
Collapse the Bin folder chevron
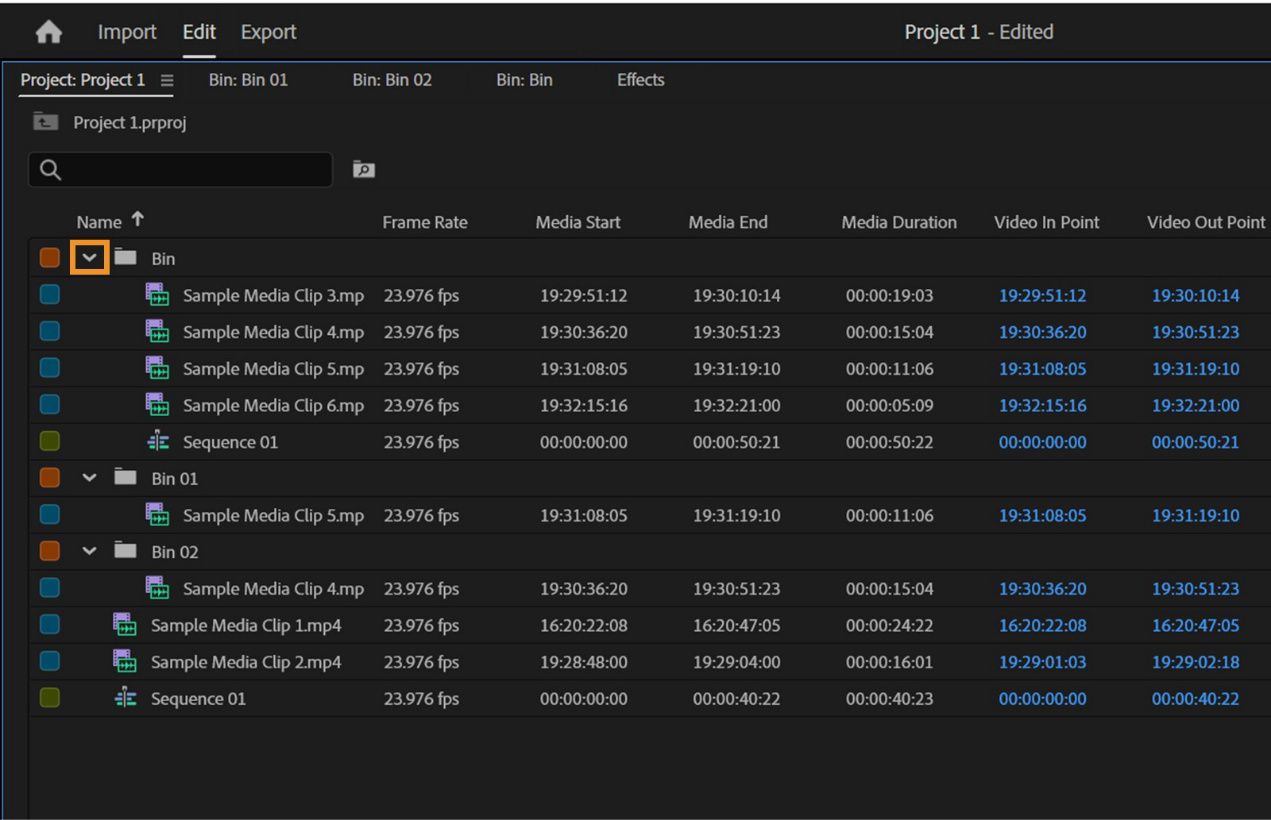[x=90, y=258]
